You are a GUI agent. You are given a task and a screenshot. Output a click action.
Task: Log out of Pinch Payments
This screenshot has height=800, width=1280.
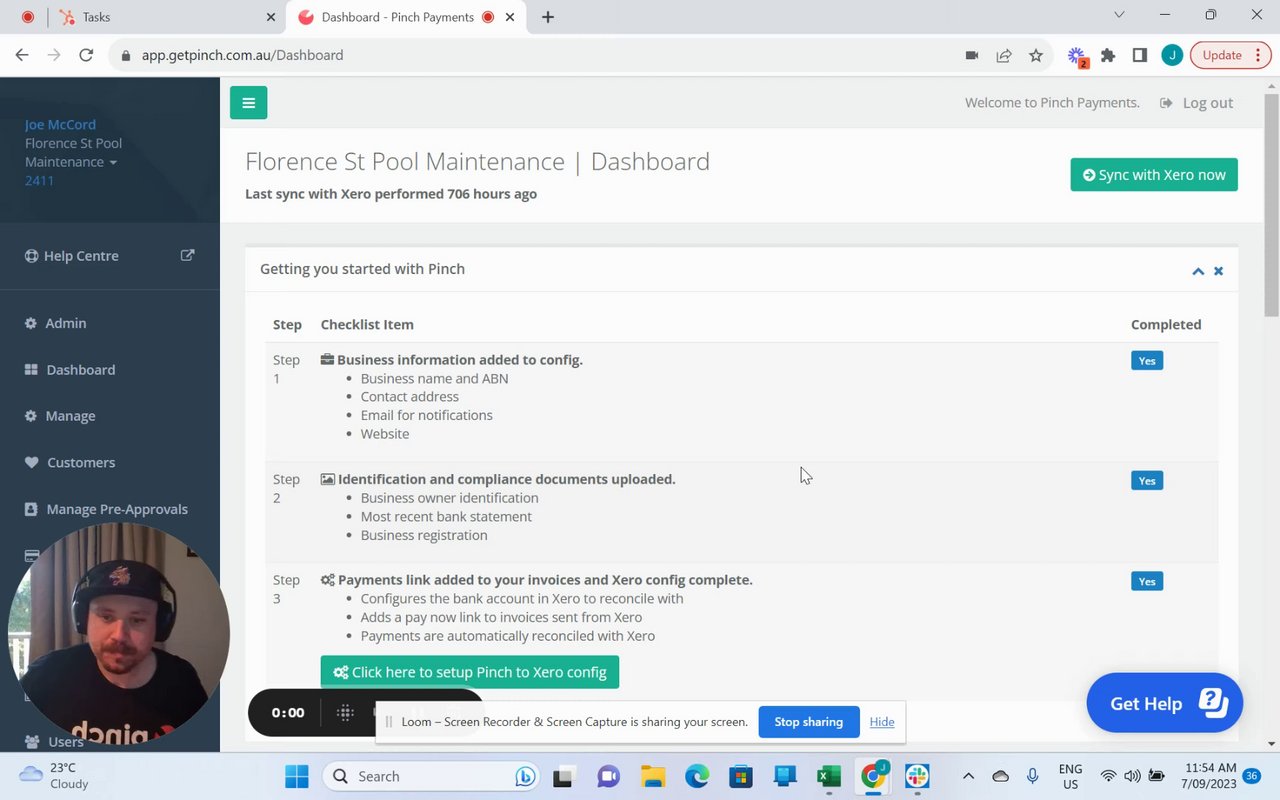(x=1196, y=102)
